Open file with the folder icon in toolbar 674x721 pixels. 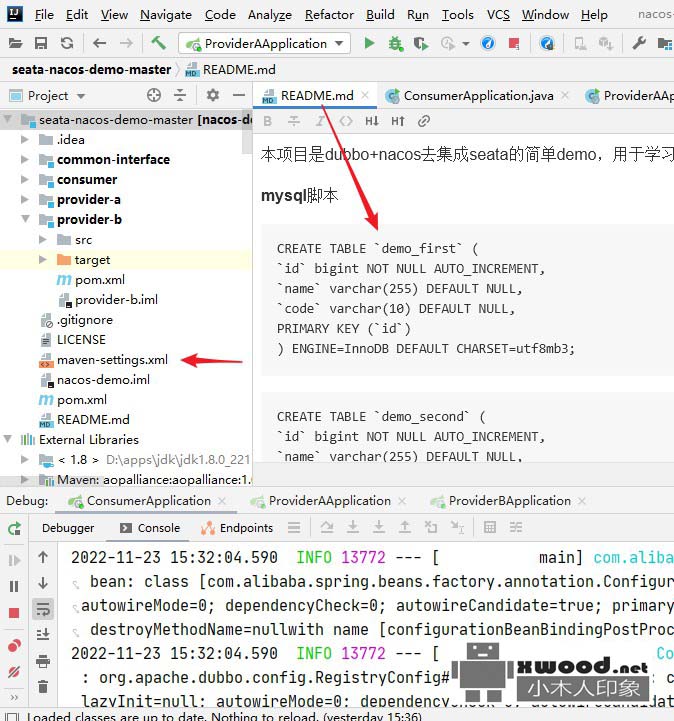pos(15,44)
